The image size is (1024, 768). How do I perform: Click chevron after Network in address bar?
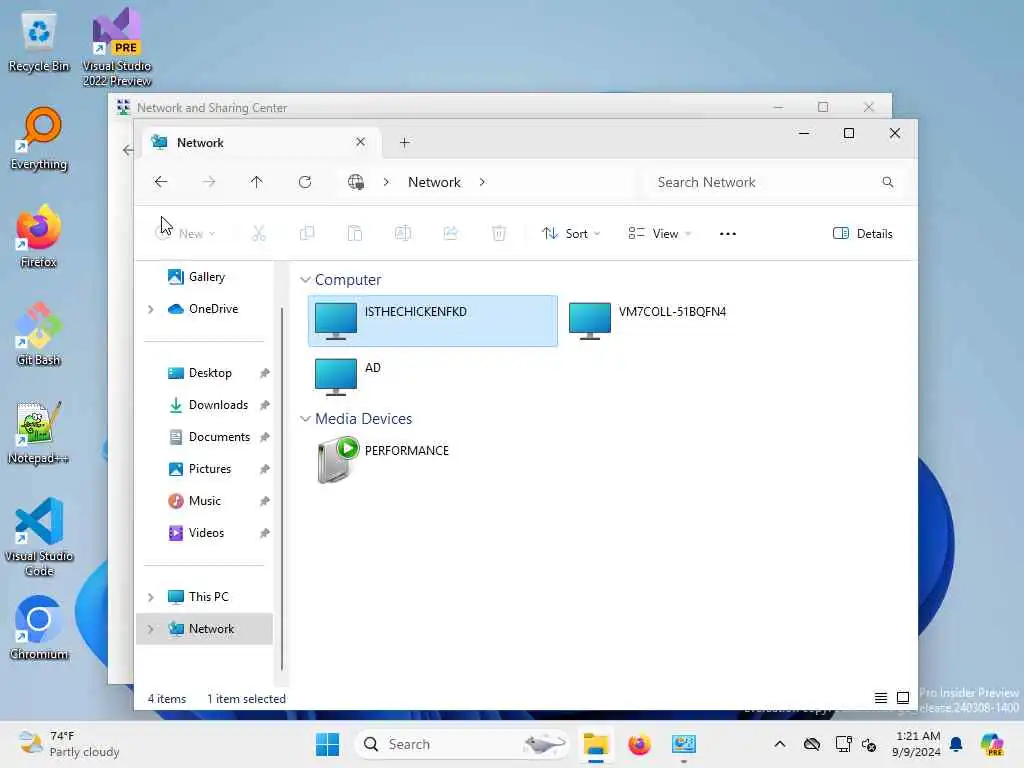click(483, 182)
